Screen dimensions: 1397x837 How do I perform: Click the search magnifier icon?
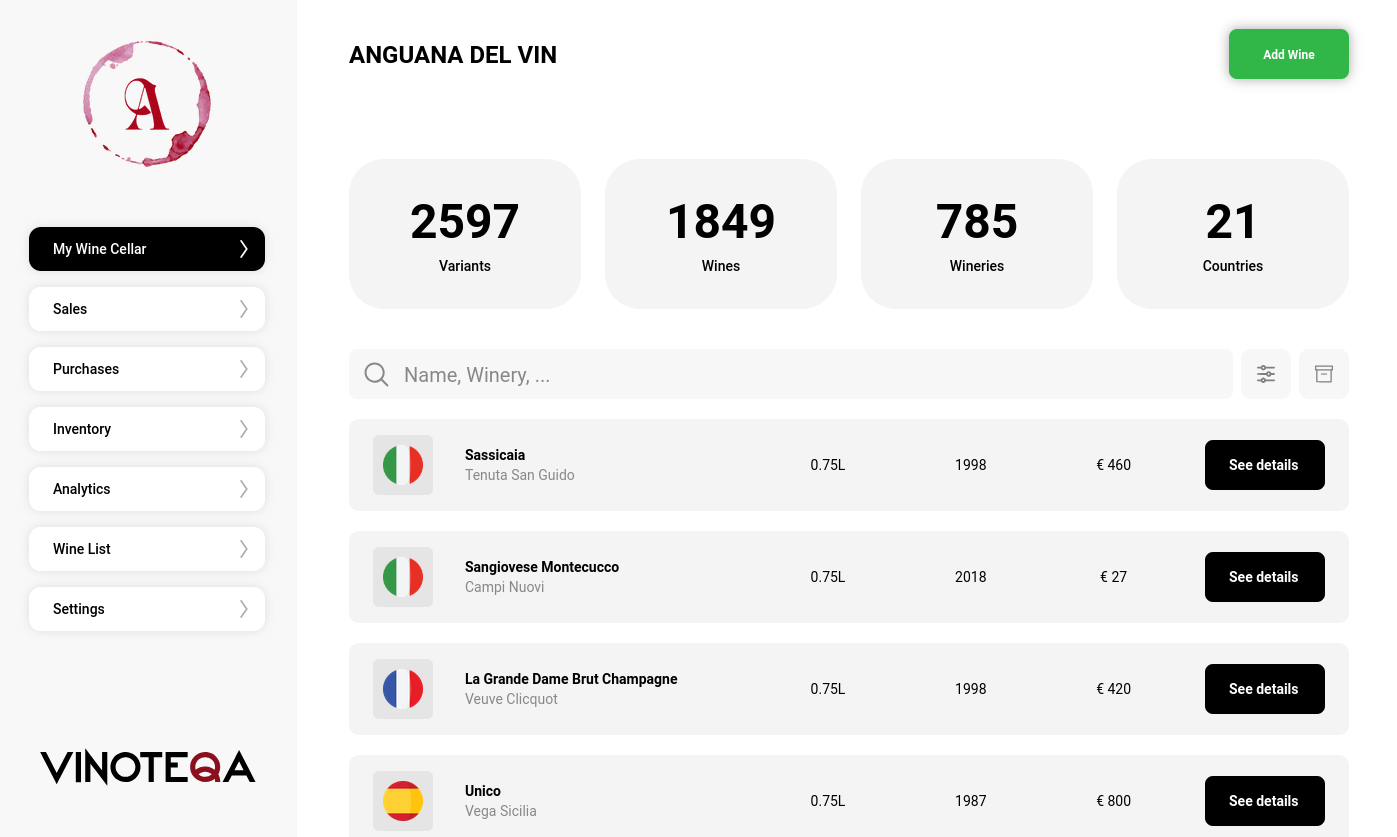(x=376, y=375)
